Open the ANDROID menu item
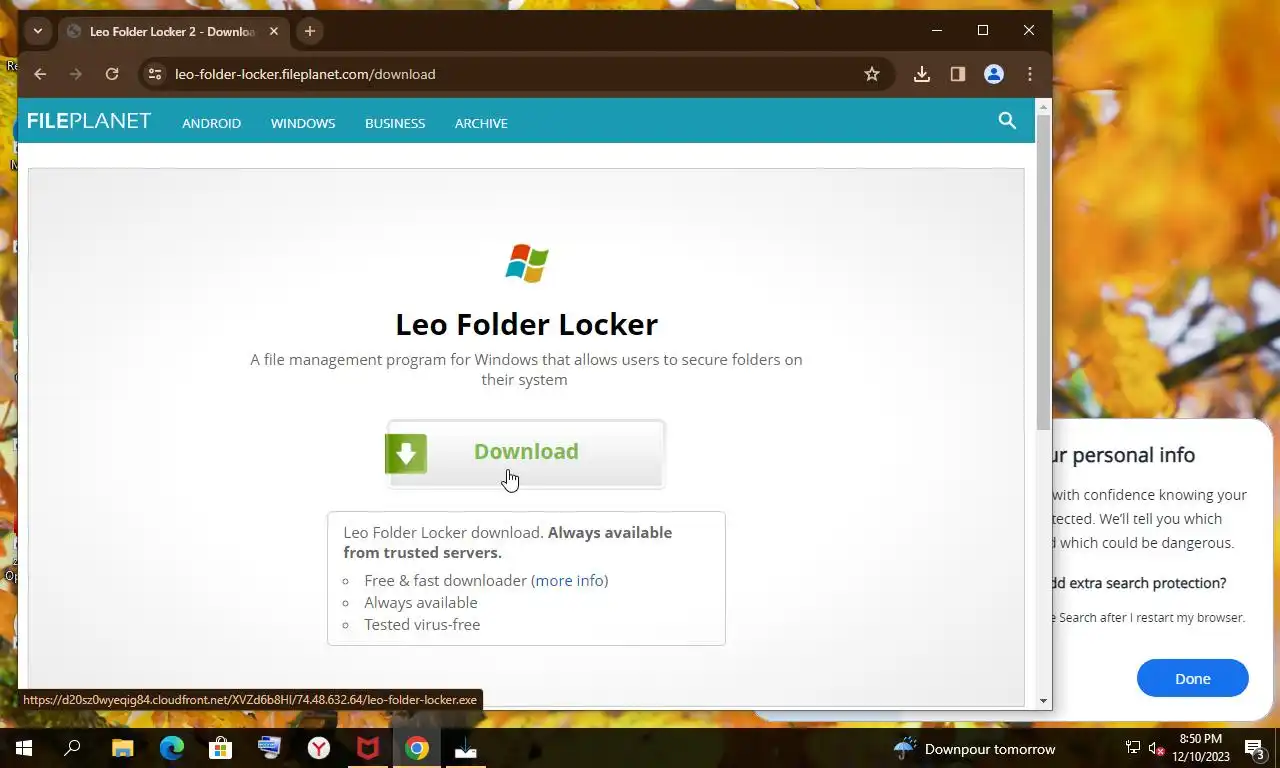The width and height of the screenshot is (1280, 768). (x=211, y=123)
